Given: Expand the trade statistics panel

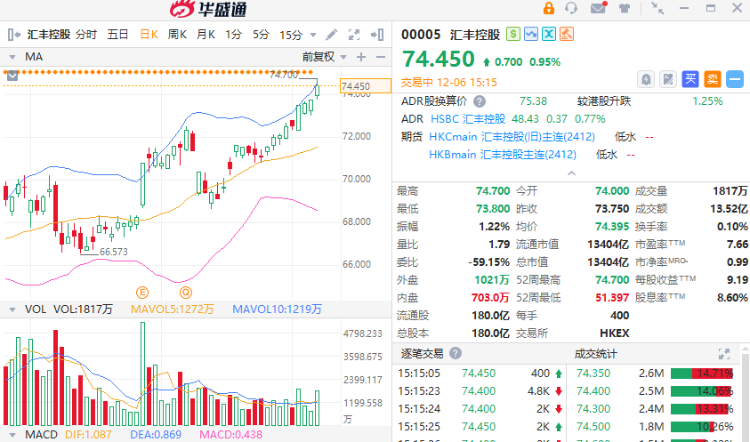Looking at the screenshot, I should click(724, 354).
